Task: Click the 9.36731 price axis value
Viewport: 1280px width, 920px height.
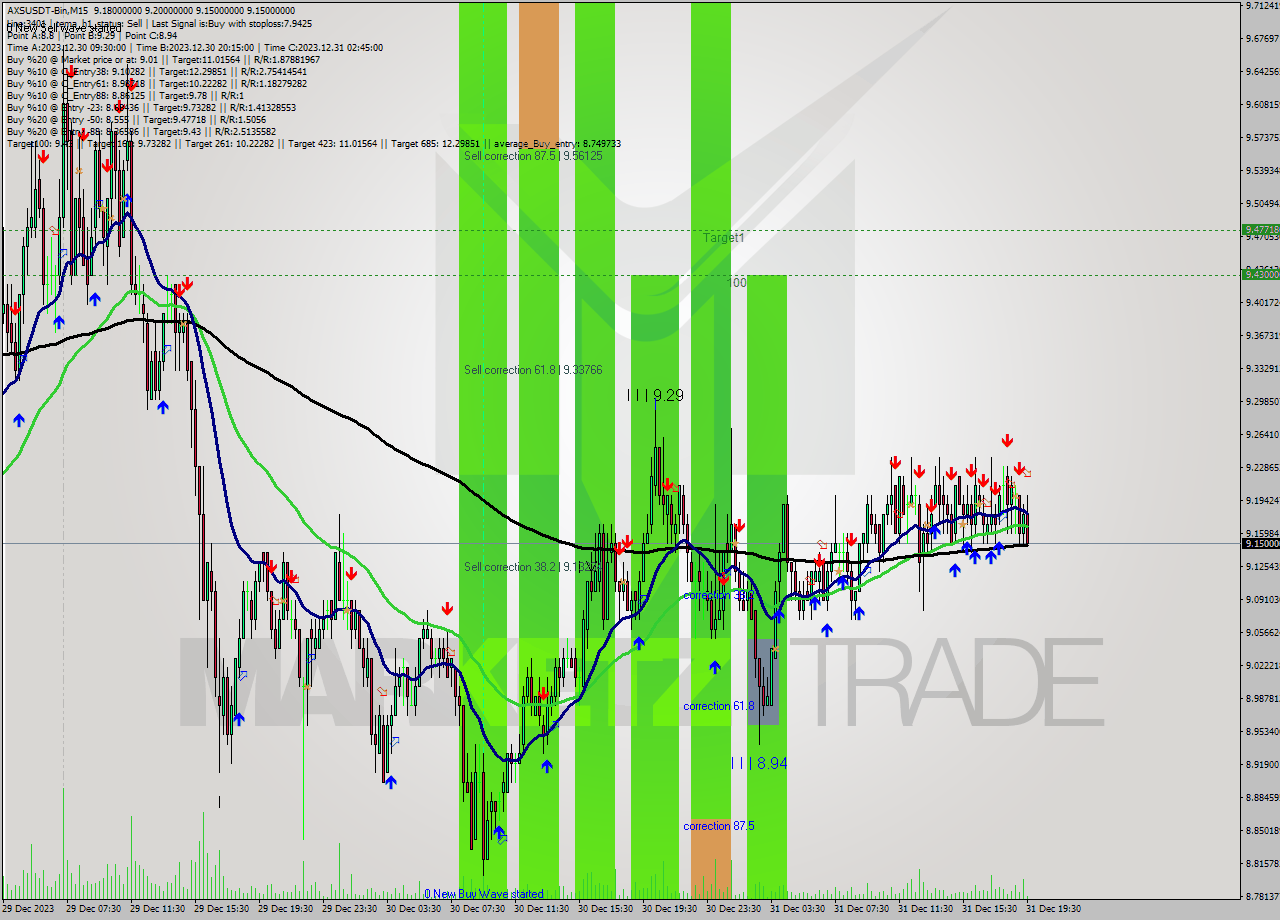Action: (x=1261, y=336)
